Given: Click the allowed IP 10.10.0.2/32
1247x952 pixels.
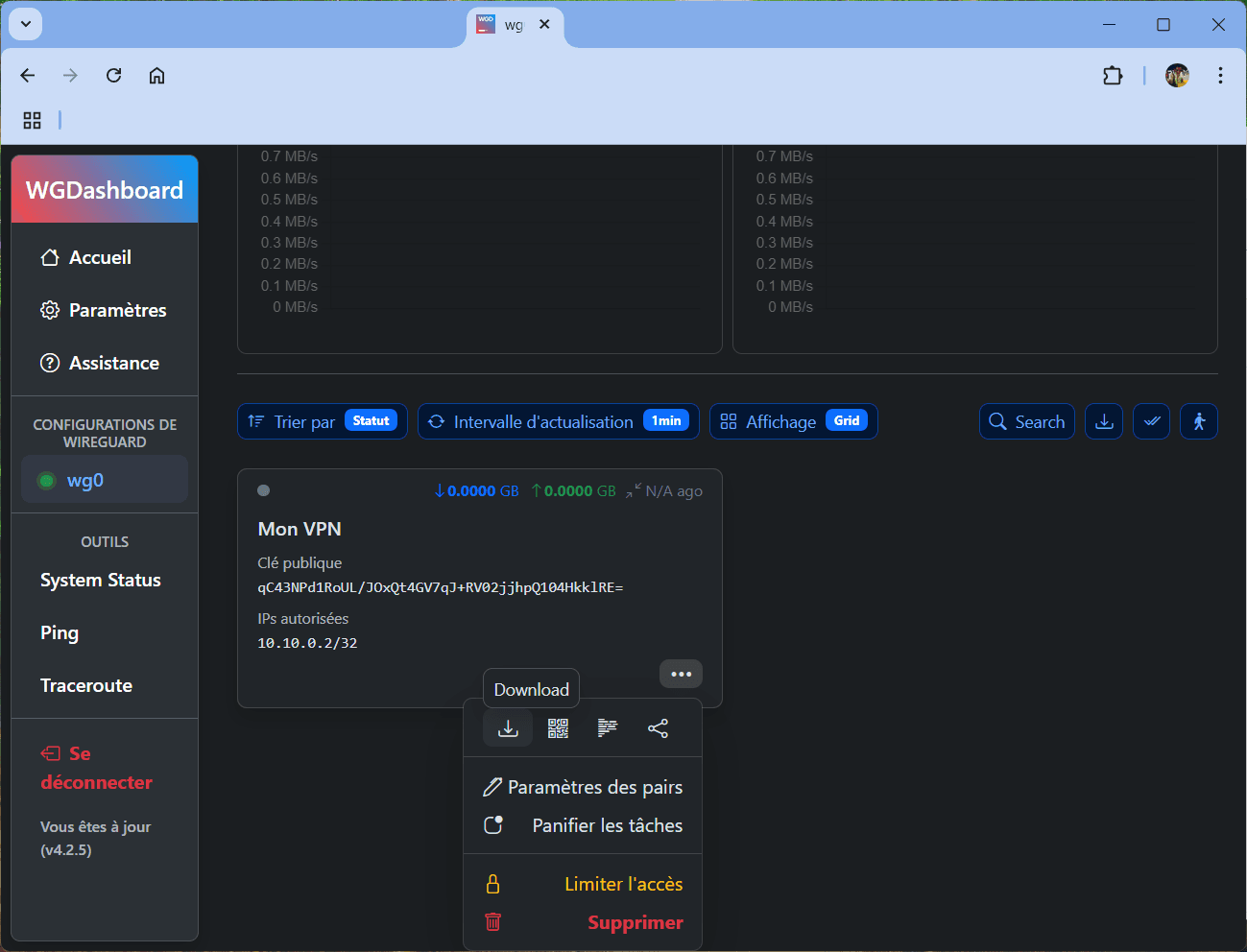Looking at the screenshot, I should 307,643.
